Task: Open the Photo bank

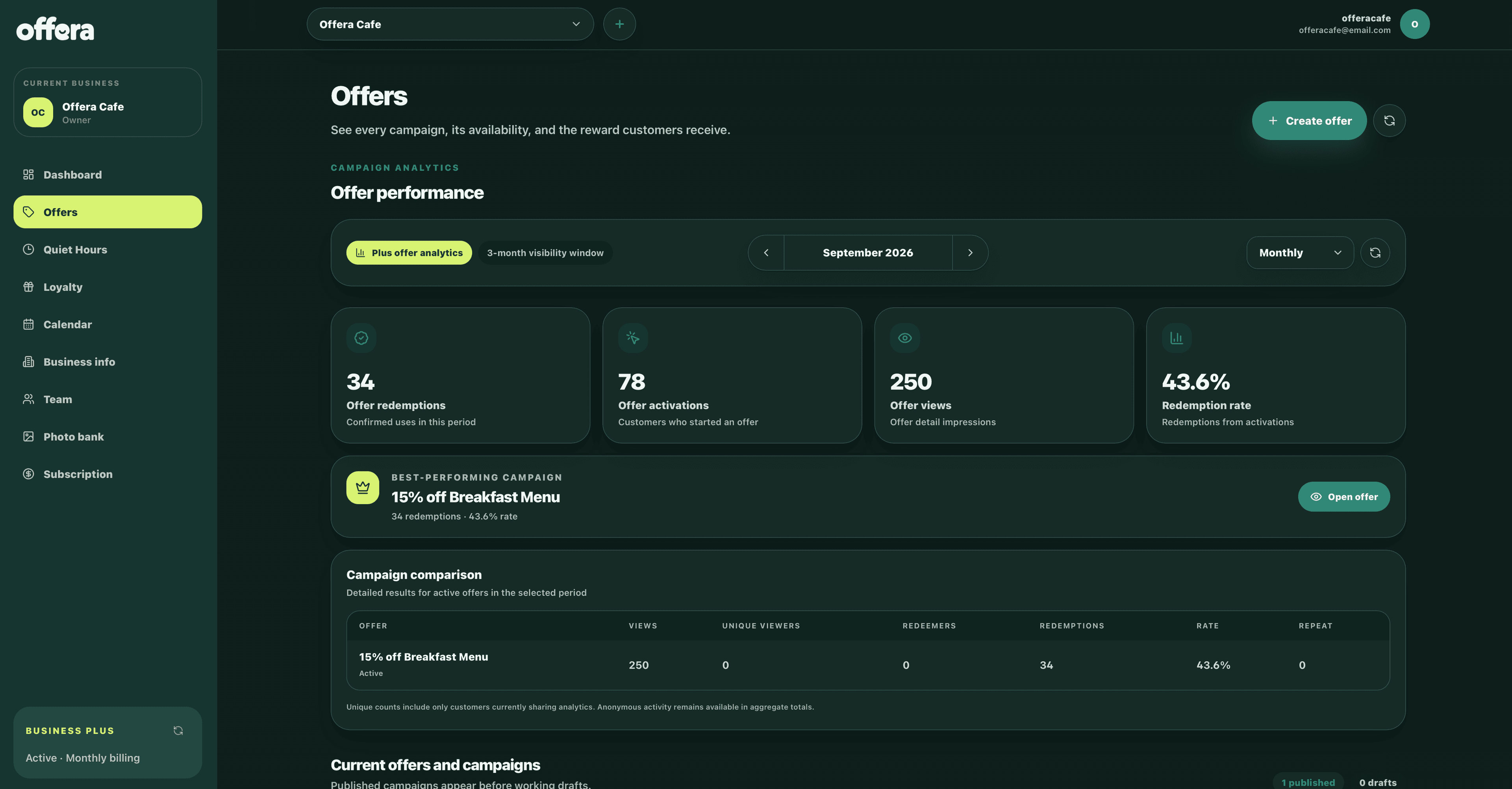Action: pos(107,436)
